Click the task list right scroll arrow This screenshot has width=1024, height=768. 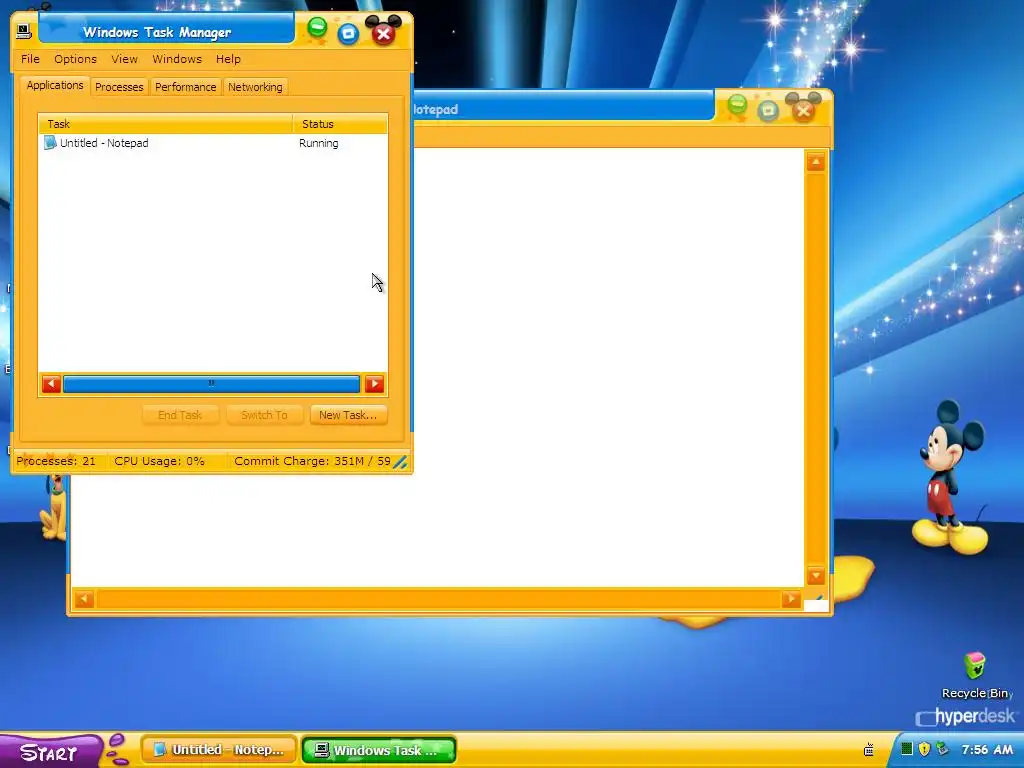coord(374,384)
